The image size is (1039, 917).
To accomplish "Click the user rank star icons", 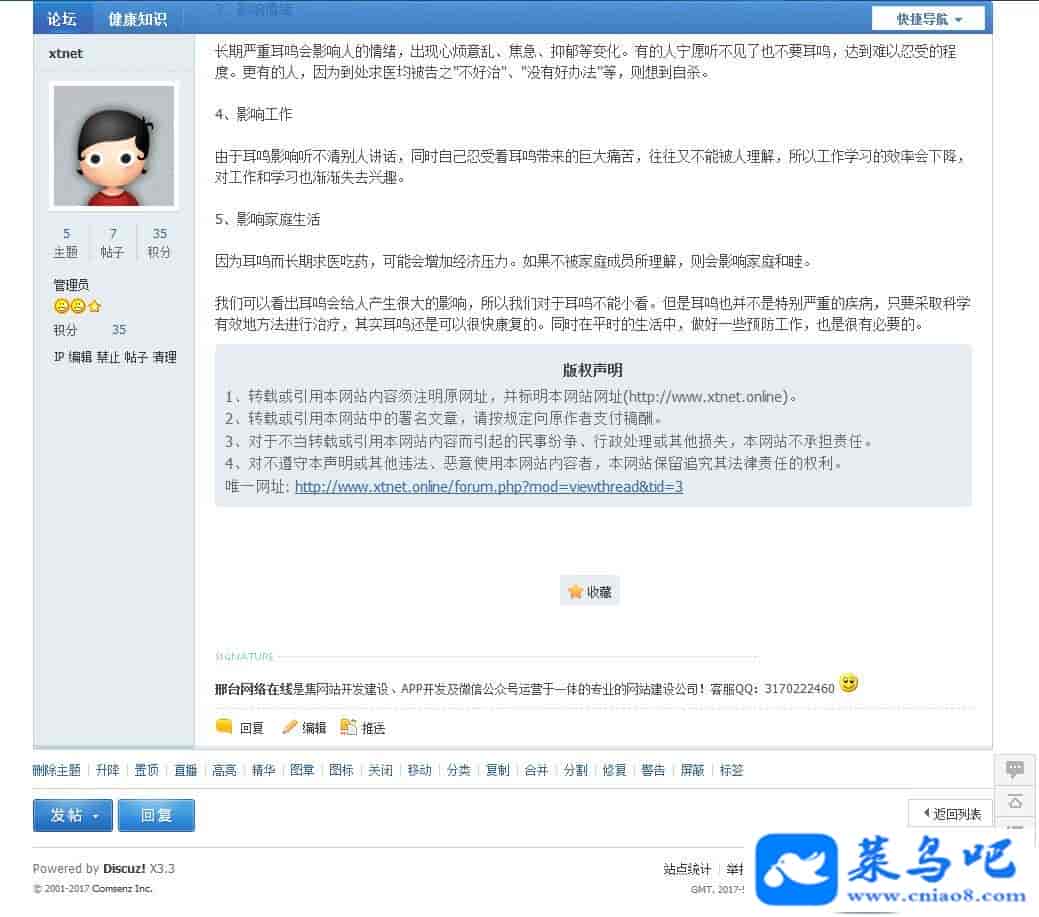I will [x=78, y=306].
